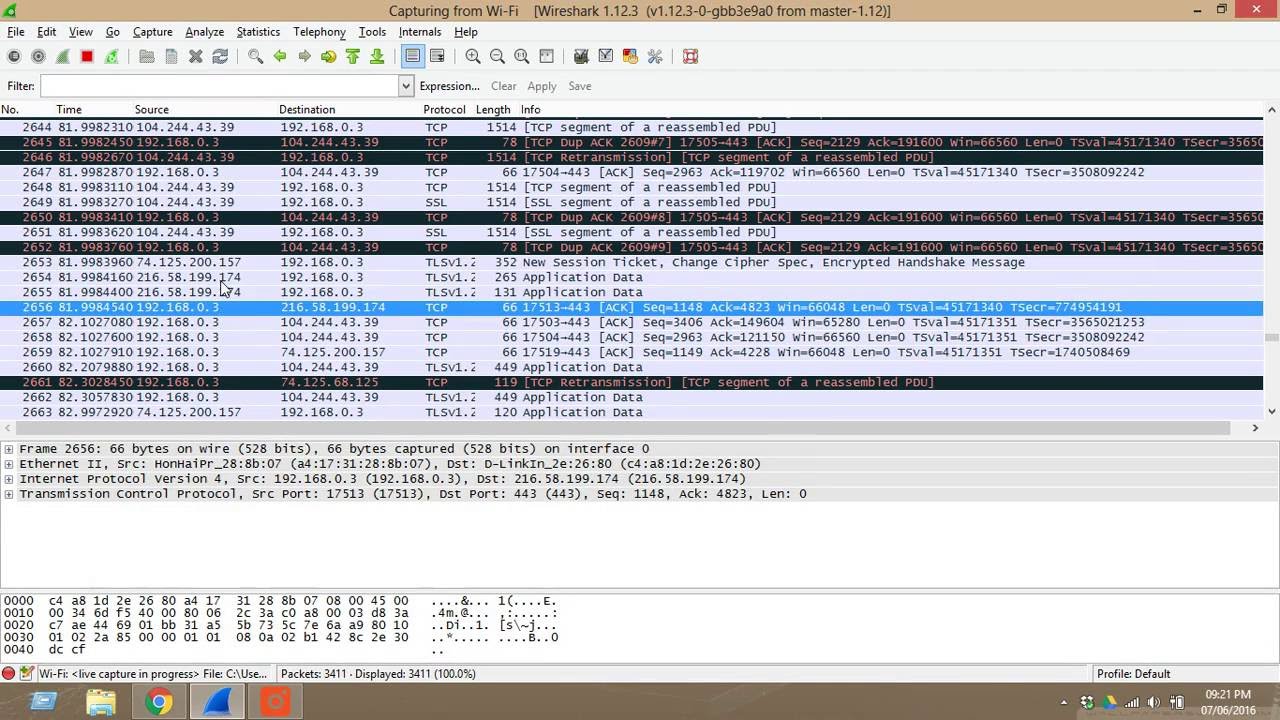Open the File menu
Viewport: 1280px width, 720px height.
[x=16, y=32]
